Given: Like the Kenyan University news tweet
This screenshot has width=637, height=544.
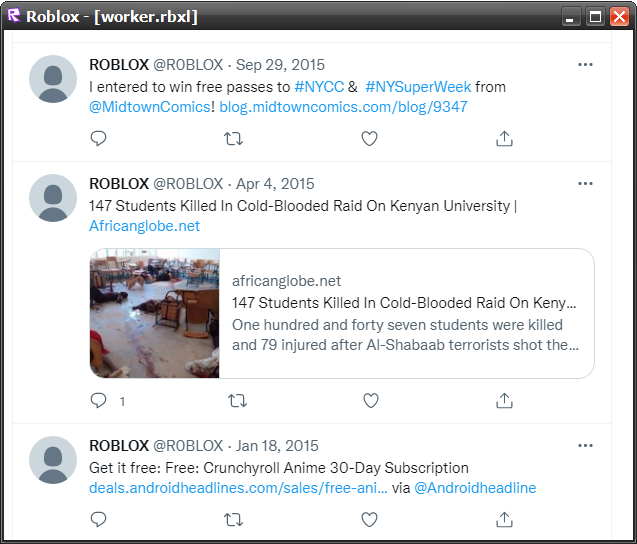Looking at the screenshot, I should click(371, 401).
